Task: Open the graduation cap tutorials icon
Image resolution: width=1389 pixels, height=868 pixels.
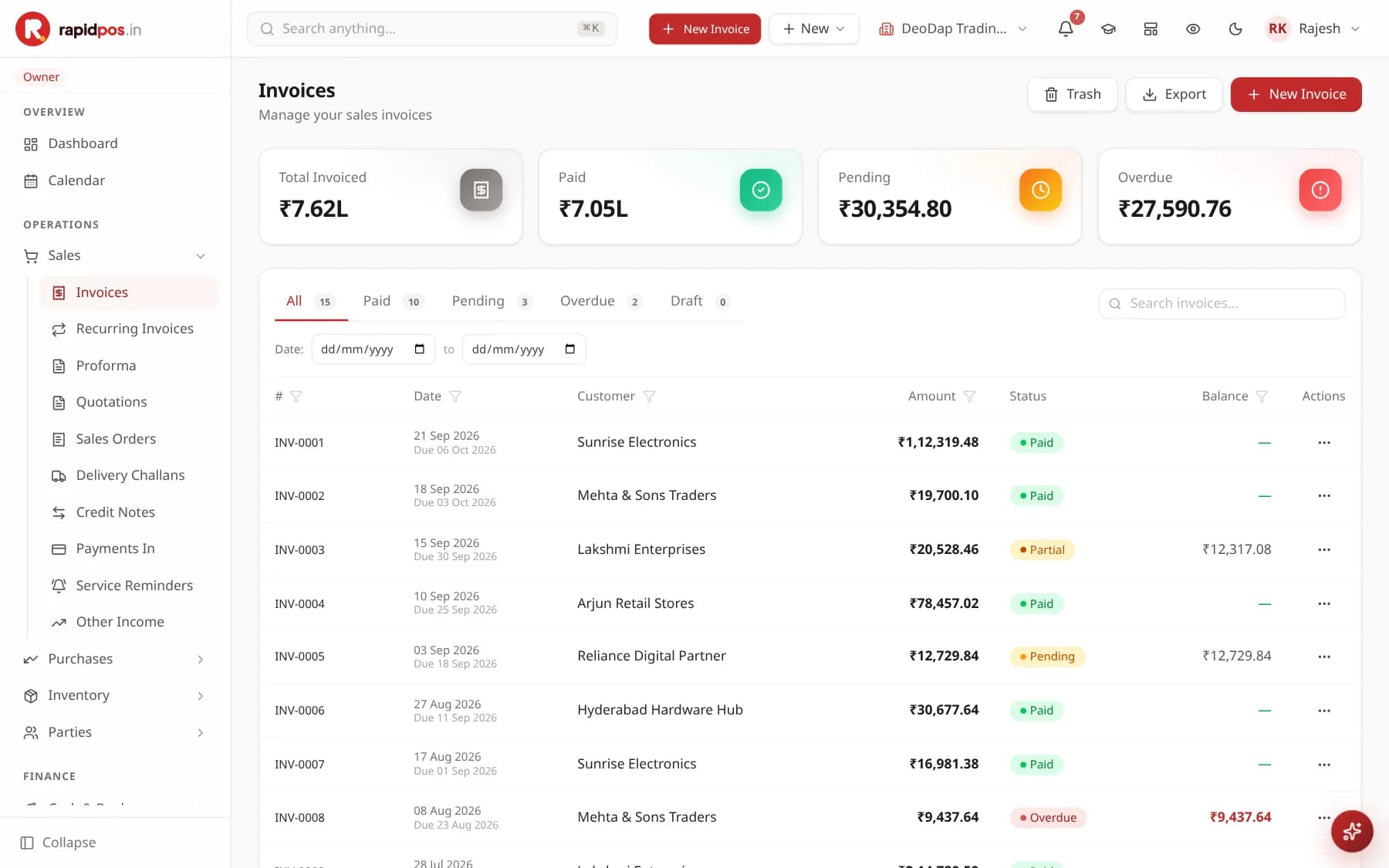Action: 1108,29
